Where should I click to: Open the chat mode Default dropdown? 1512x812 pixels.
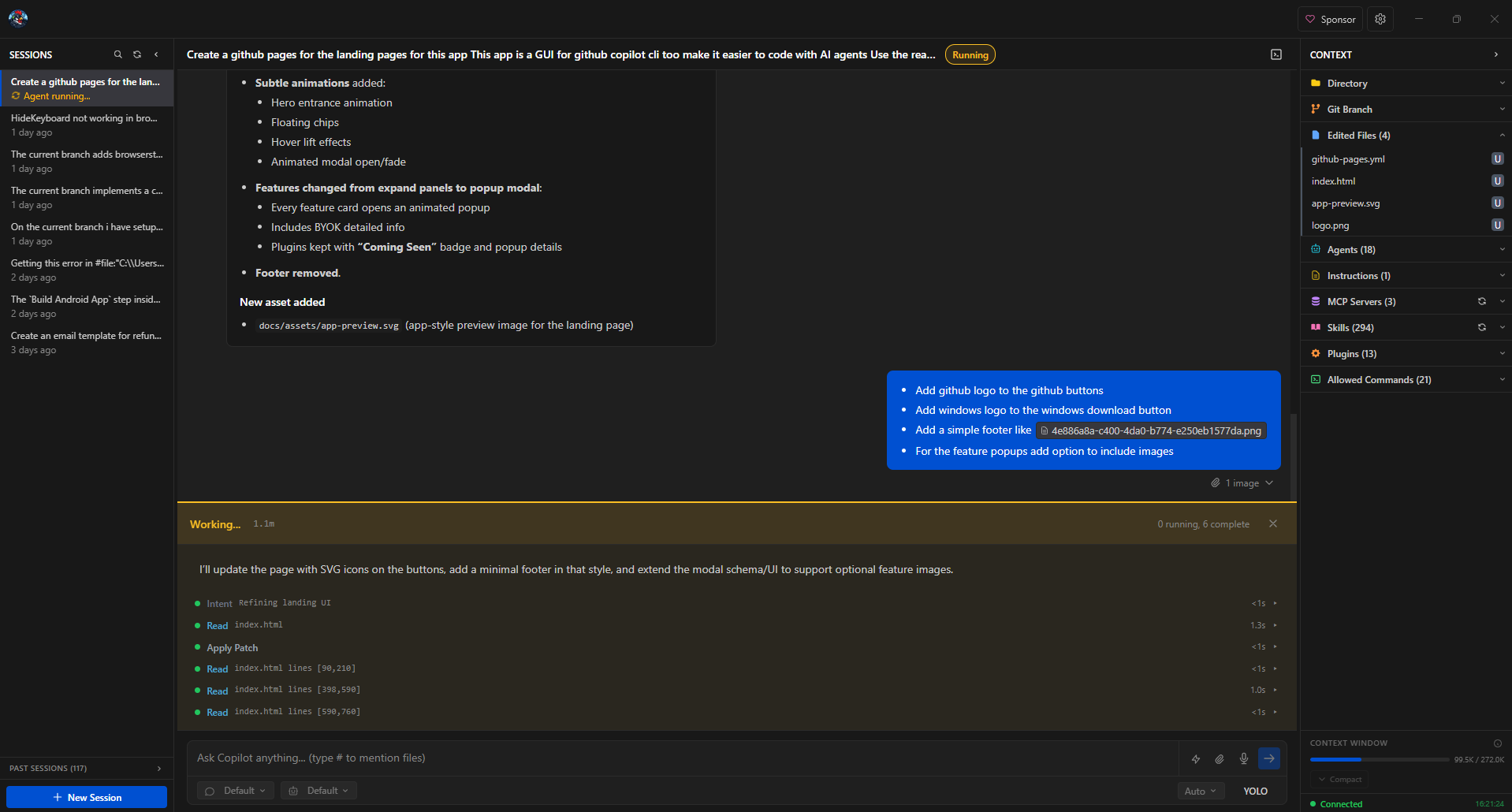(x=236, y=791)
